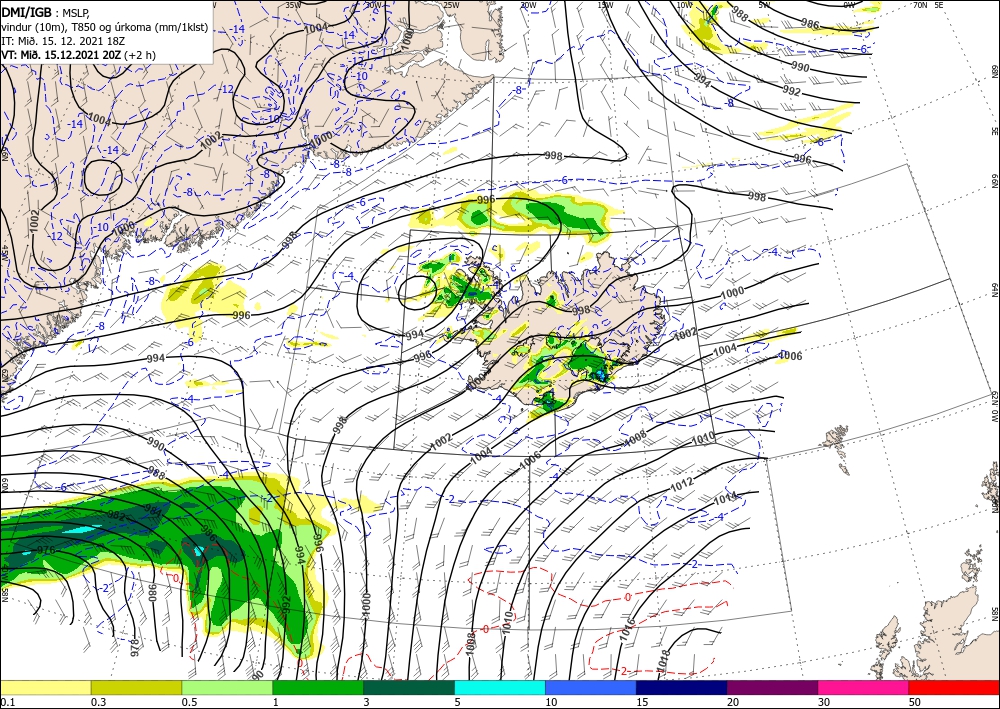1000x709 pixels.
Task: Select the green 1–3 mm legend swatch
Action: coord(318,687)
